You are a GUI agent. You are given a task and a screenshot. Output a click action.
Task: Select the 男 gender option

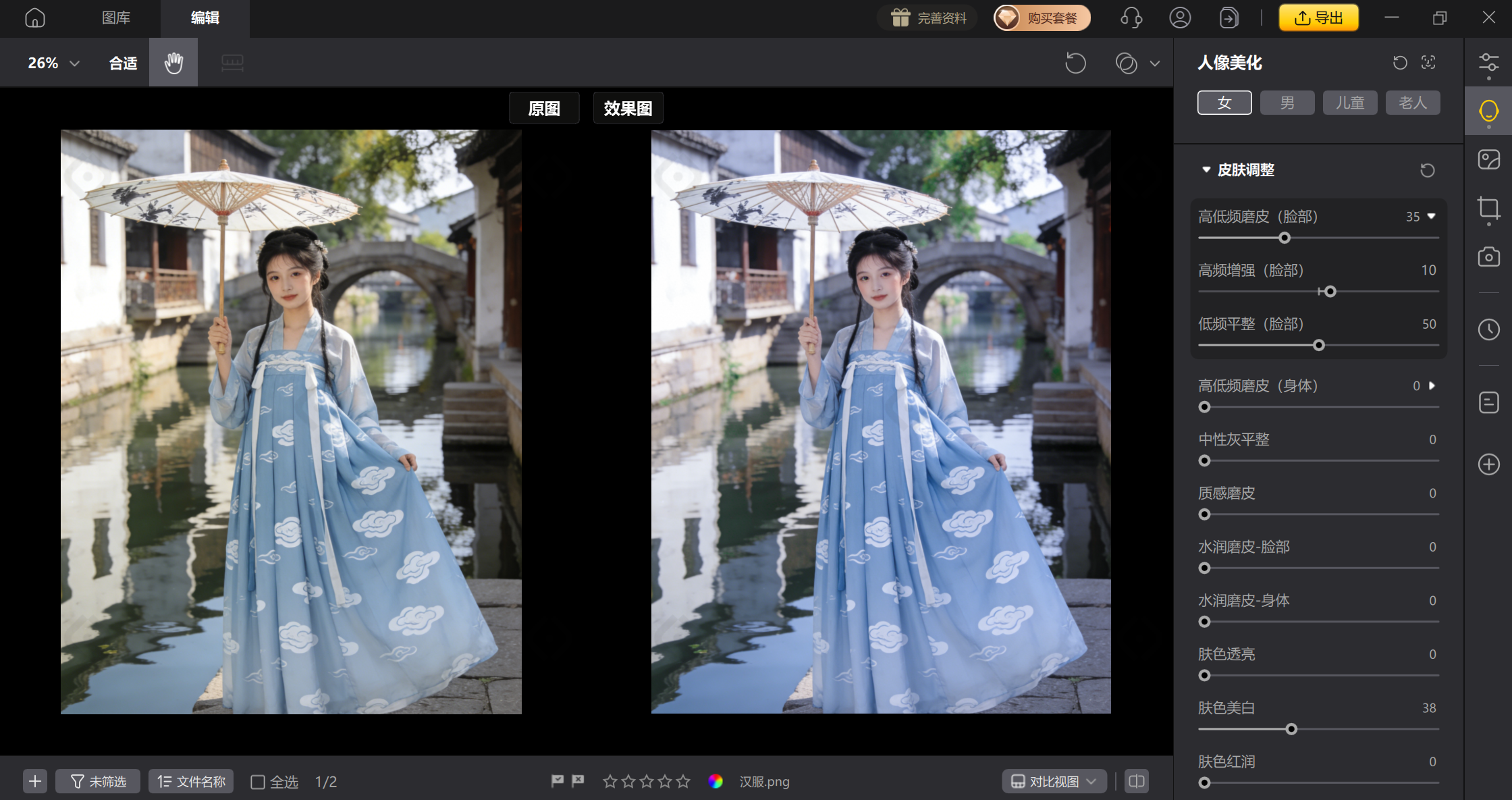[1287, 102]
